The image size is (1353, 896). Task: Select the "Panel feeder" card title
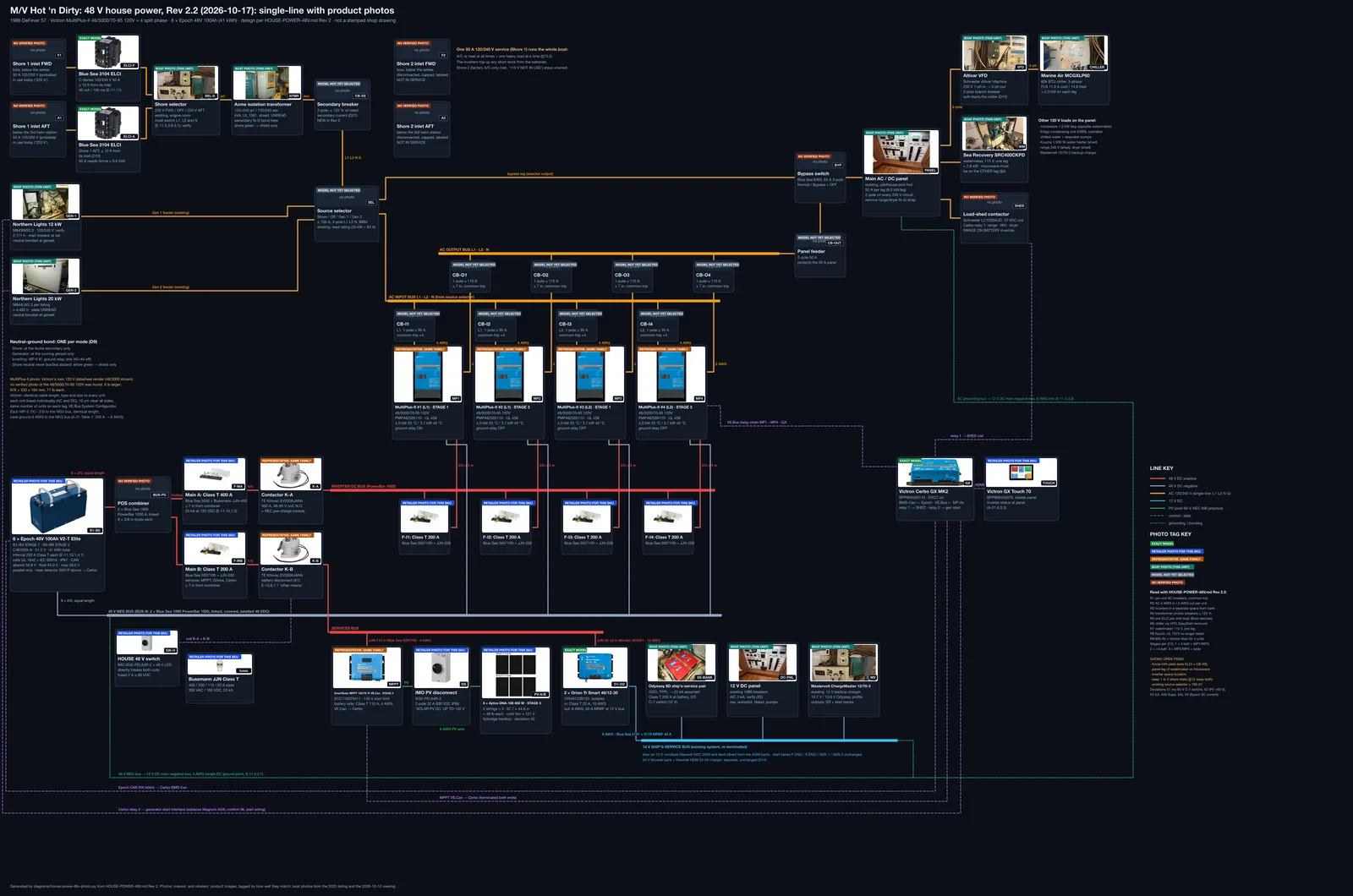tap(811, 251)
